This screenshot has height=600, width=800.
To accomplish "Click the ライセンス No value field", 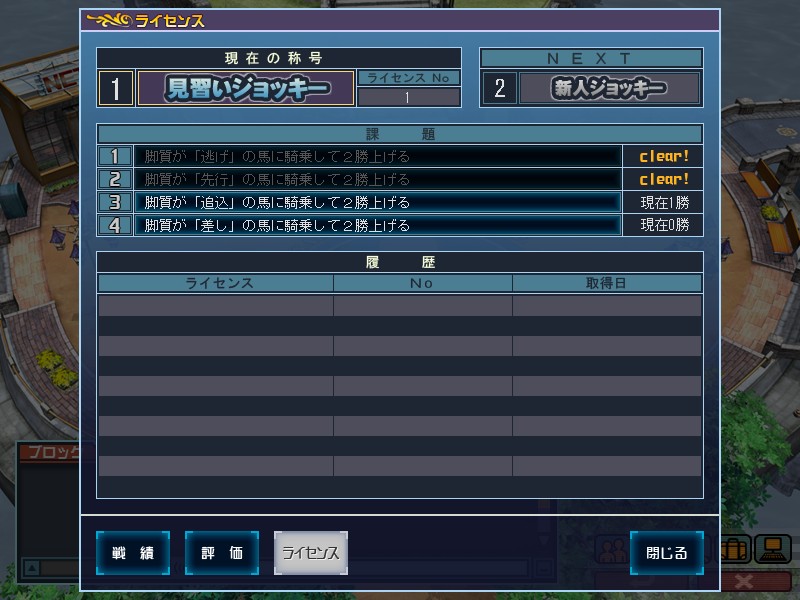I will (409, 97).
